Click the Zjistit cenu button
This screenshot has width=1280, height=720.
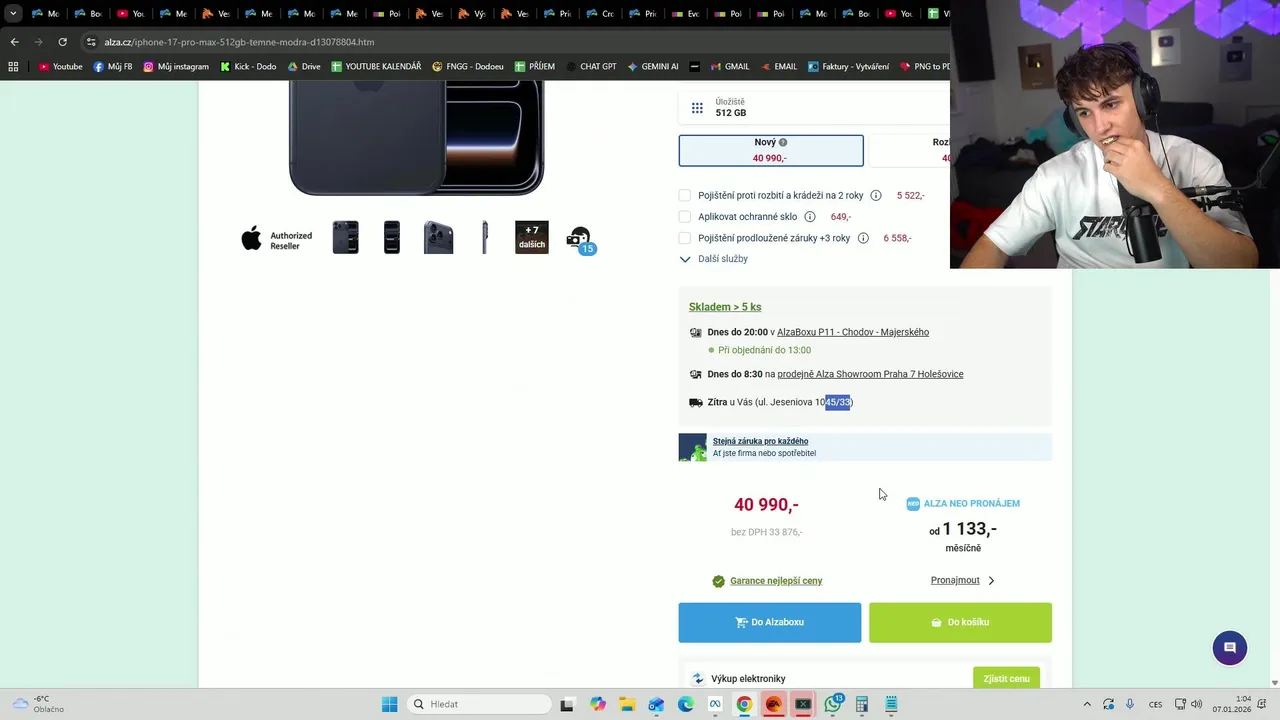[x=1006, y=679]
